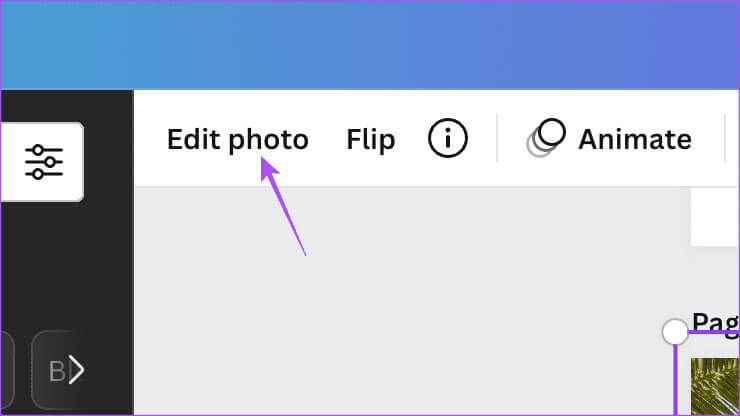This screenshot has height=416, width=740.
Task: Click Edit photo in the toolbar
Action: (x=237, y=139)
